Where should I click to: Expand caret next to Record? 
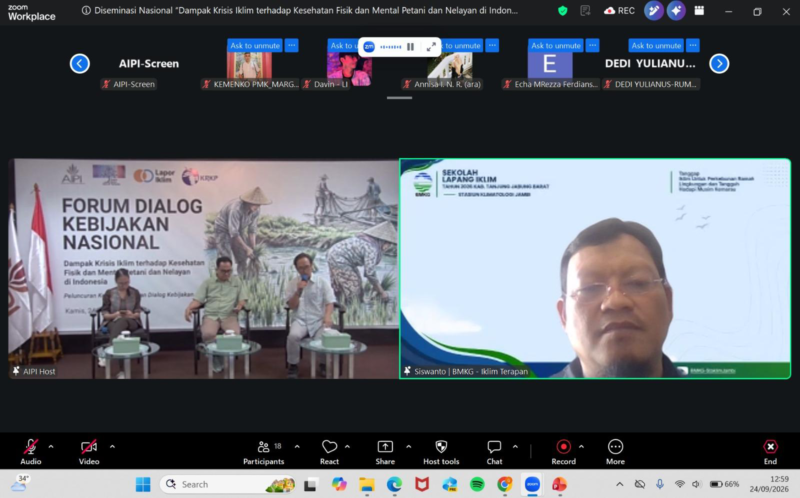pos(581,446)
